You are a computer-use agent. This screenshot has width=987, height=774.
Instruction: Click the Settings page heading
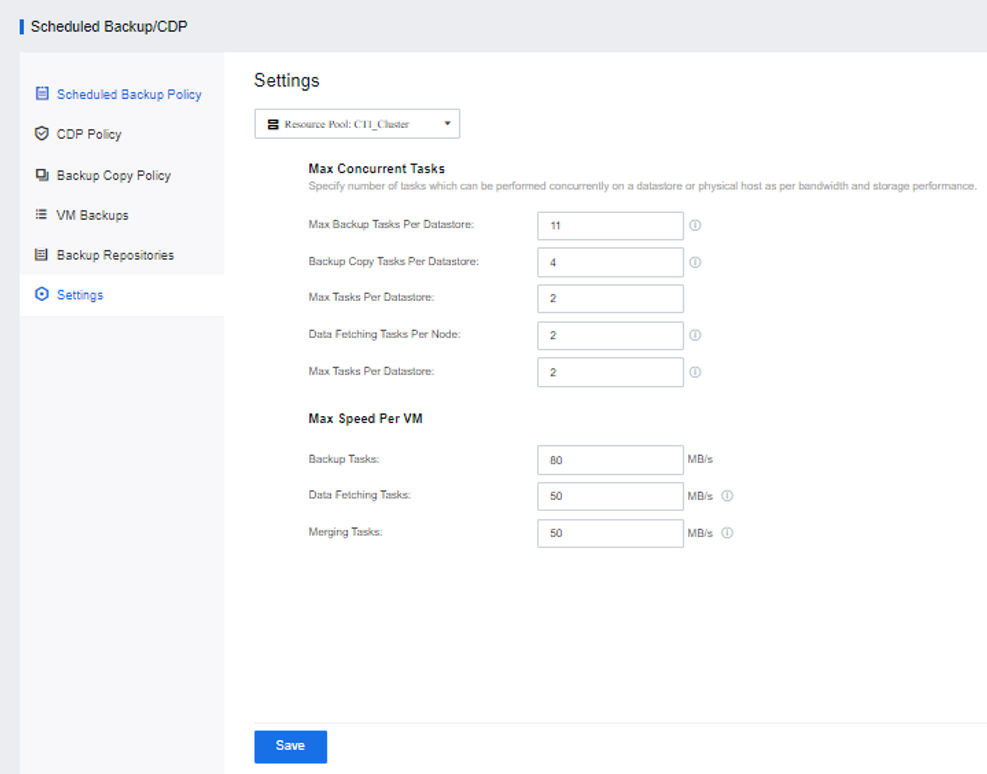pos(286,81)
